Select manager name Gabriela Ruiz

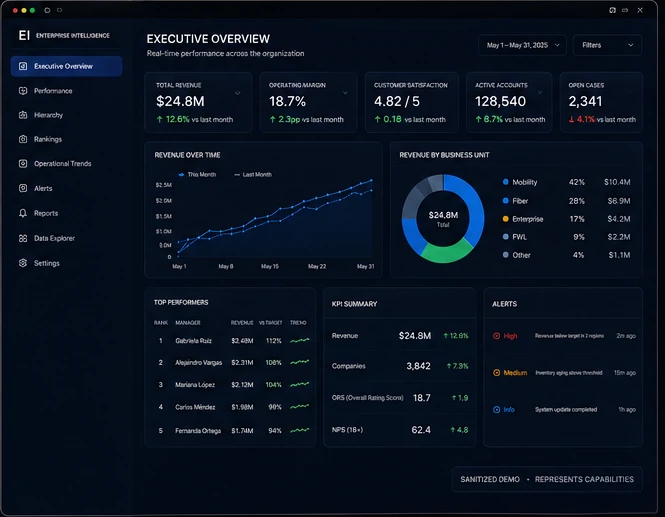point(193,341)
